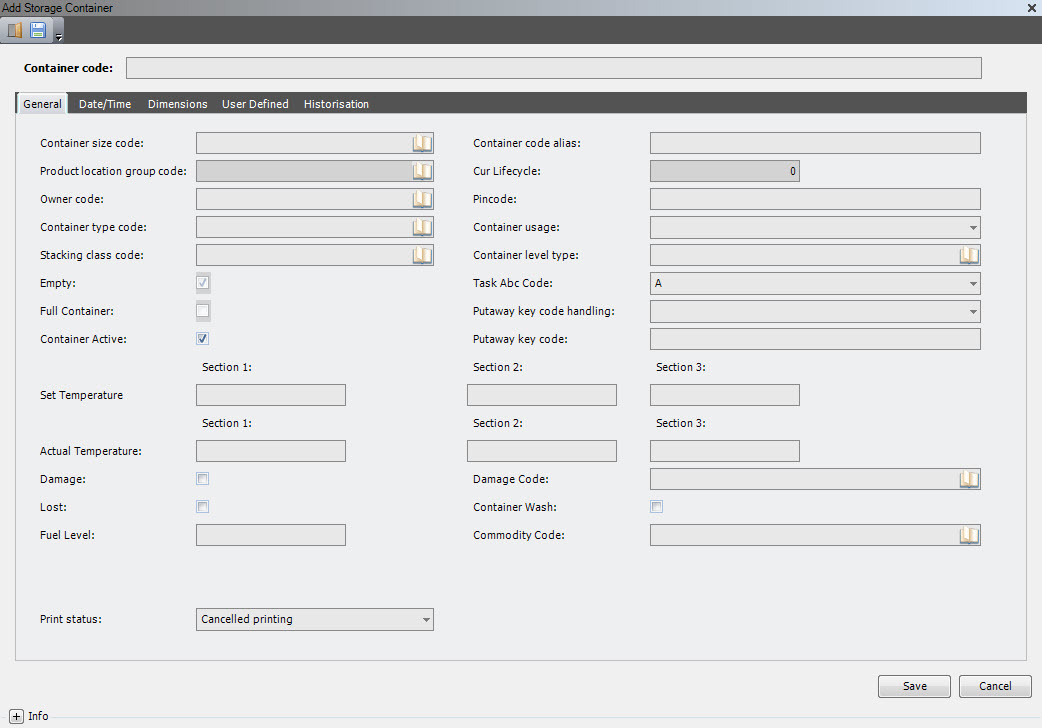Screen dimensions: 1042x728
Task: Click Set Temperature Section 1 field
Action: 270,395
